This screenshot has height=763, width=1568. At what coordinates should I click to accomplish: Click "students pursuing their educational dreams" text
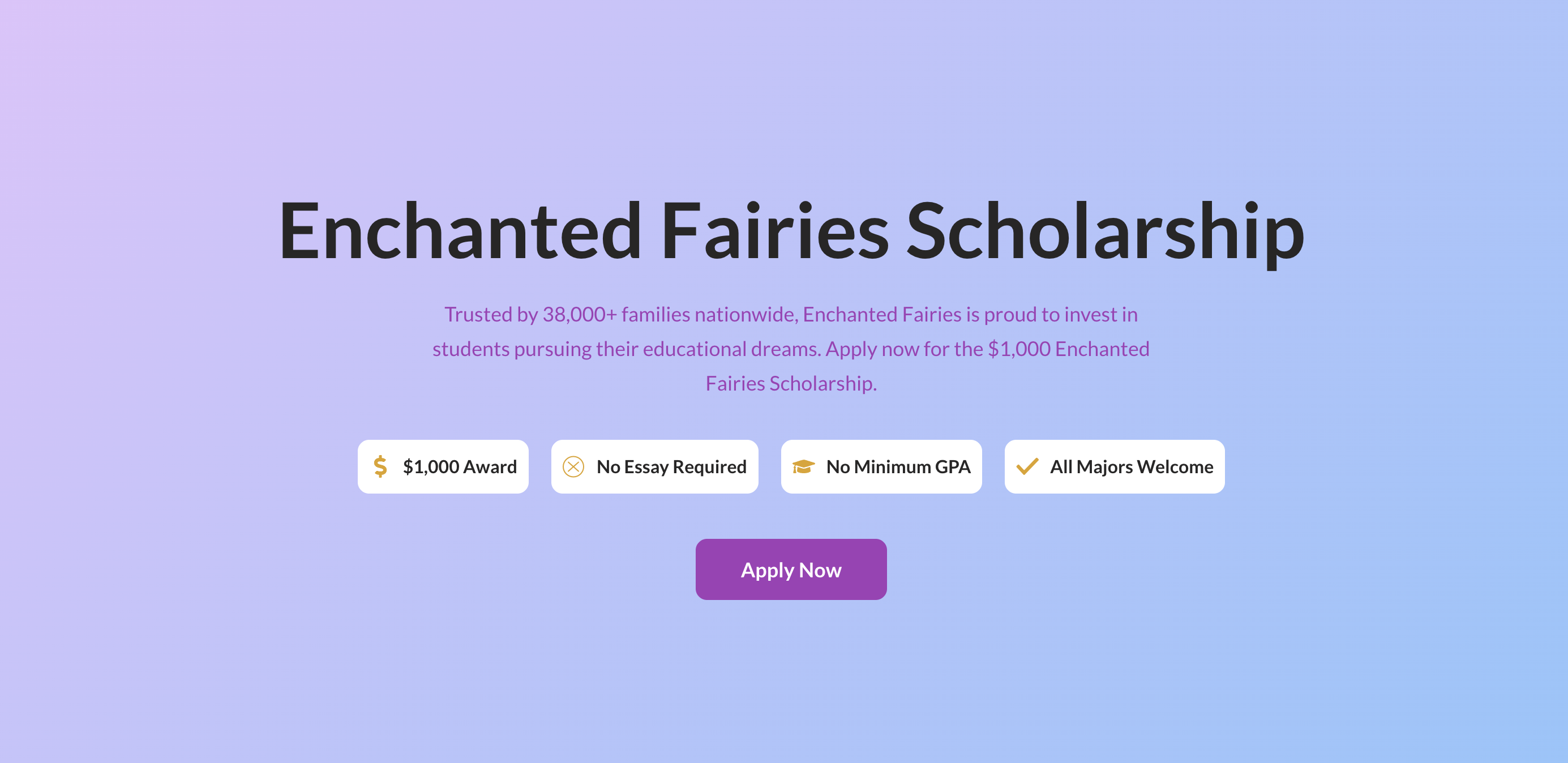pos(626,349)
